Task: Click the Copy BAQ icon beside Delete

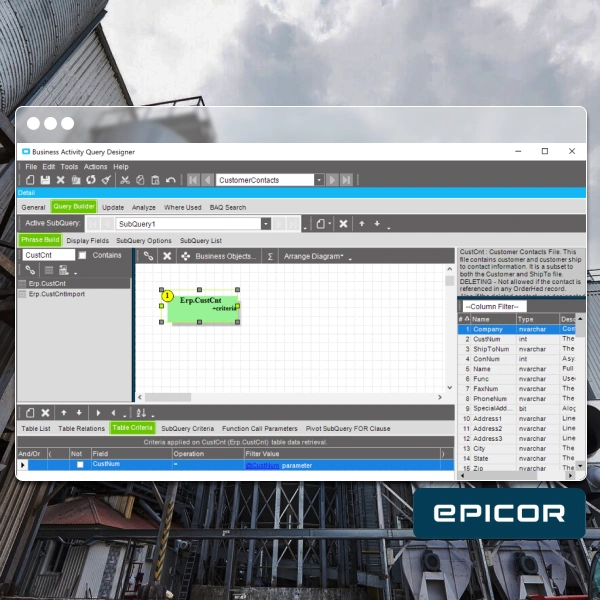Action: click(76, 180)
